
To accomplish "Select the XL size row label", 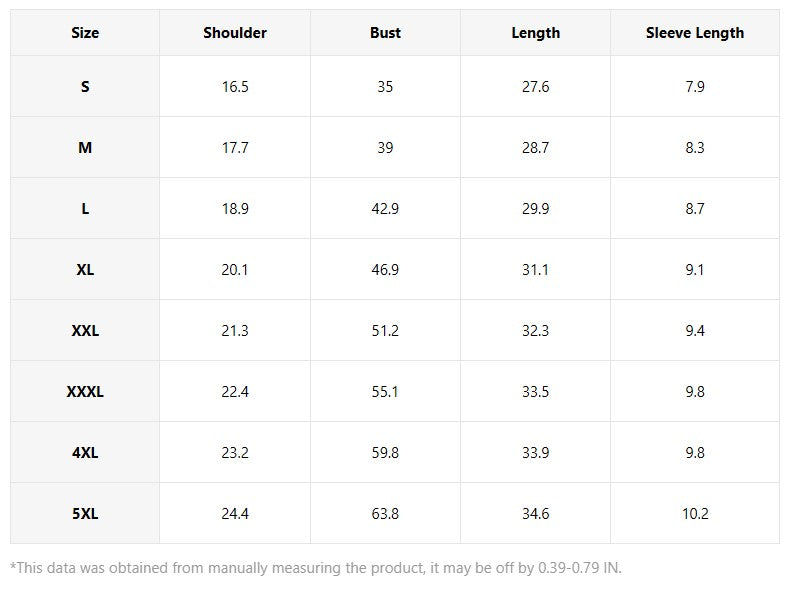I will [x=85, y=270].
